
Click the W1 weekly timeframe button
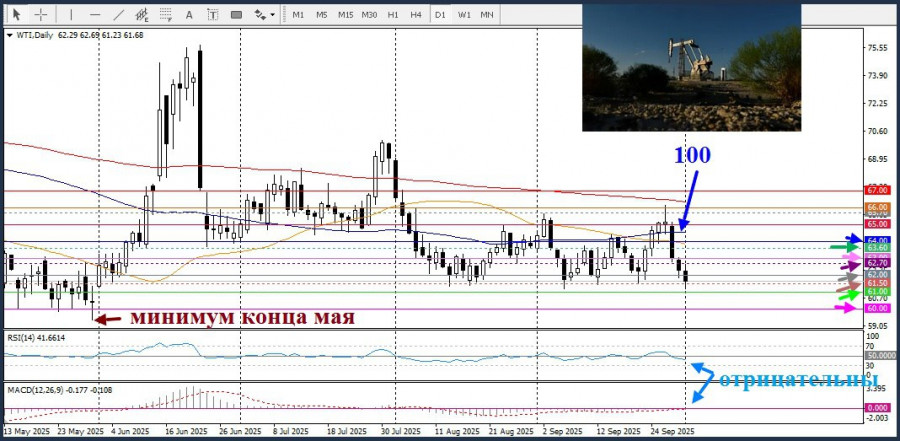tap(464, 15)
